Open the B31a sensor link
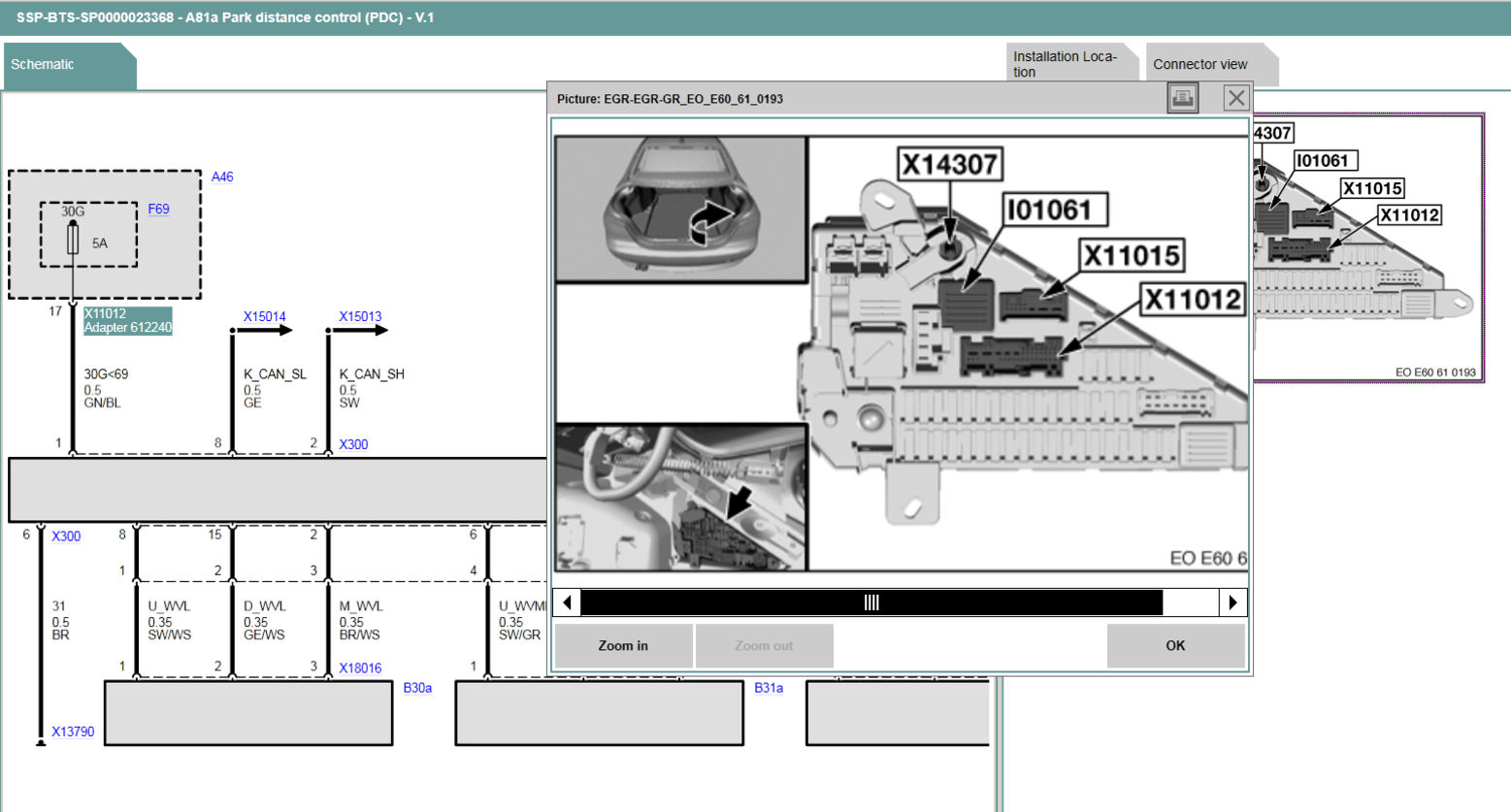The width and height of the screenshot is (1511, 812). tap(769, 688)
